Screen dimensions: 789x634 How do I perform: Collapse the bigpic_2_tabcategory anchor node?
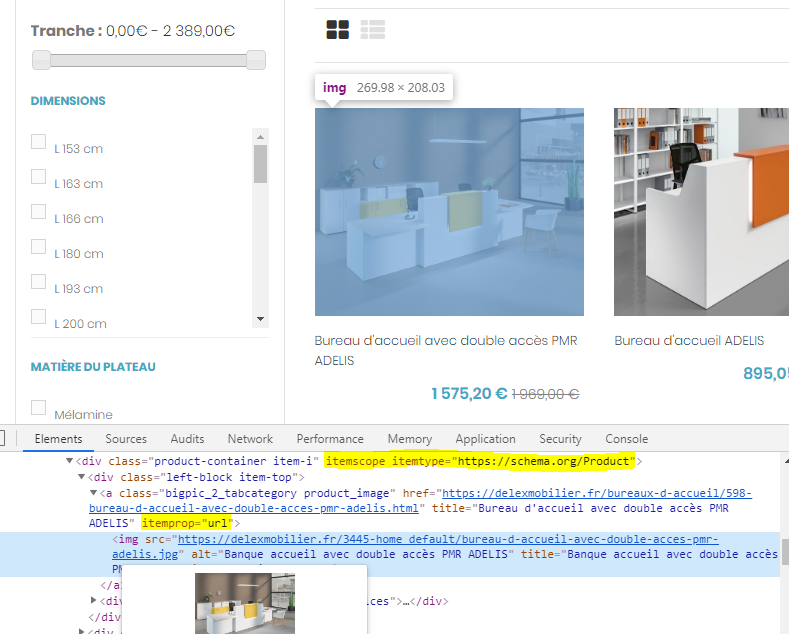coord(93,493)
